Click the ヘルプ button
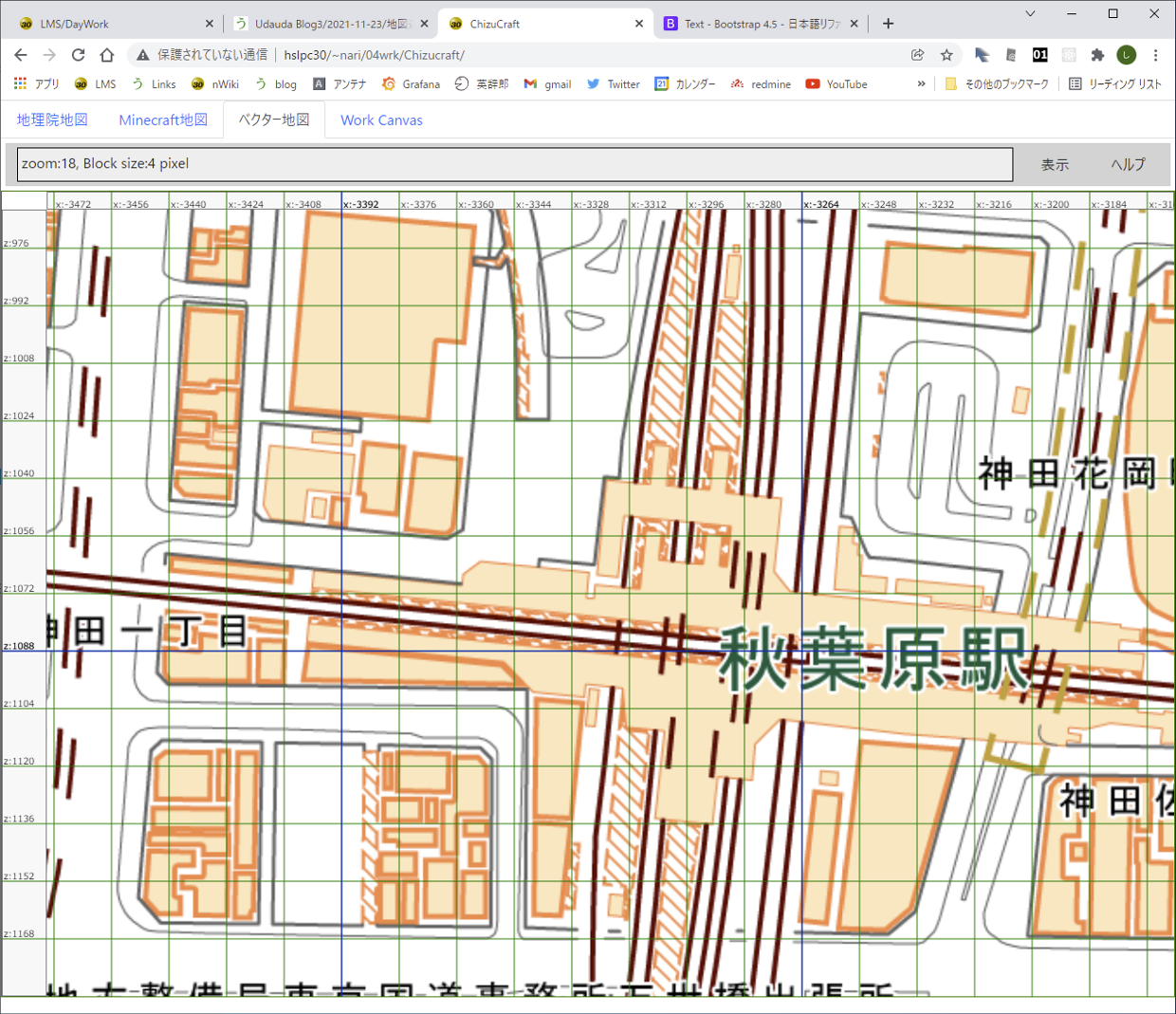1176x1014 pixels. [1128, 165]
